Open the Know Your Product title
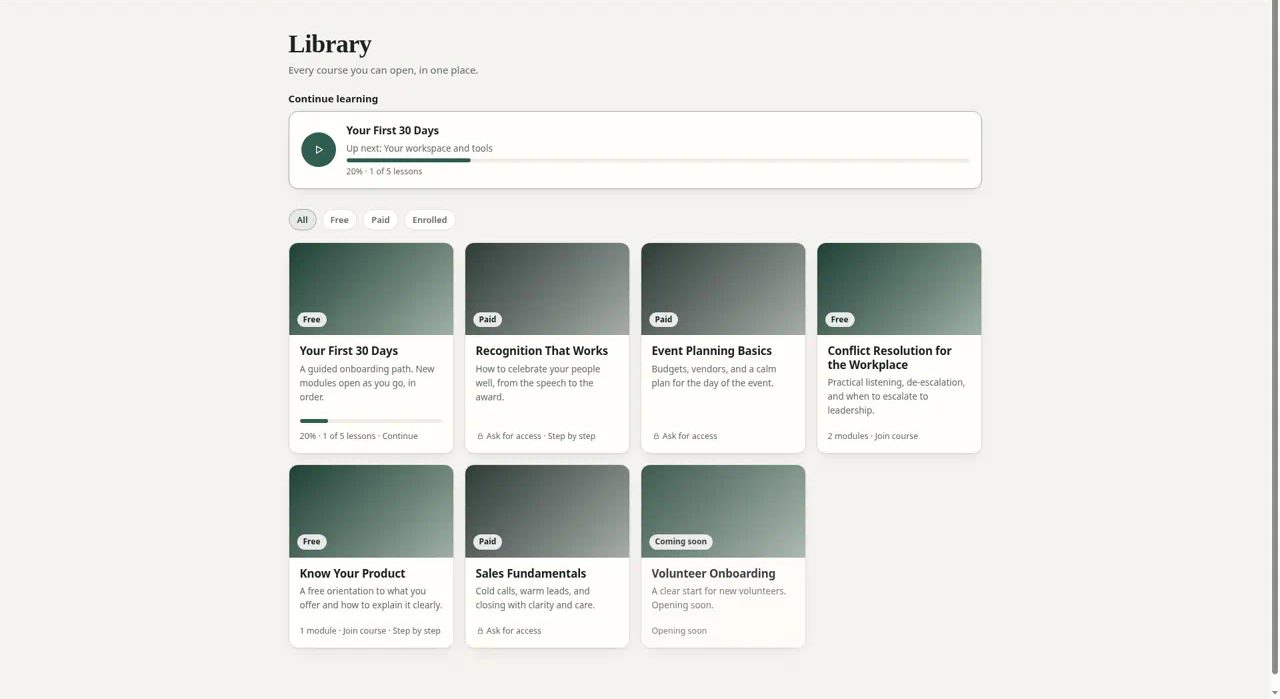Image resolution: width=1280 pixels, height=699 pixels. [352, 574]
